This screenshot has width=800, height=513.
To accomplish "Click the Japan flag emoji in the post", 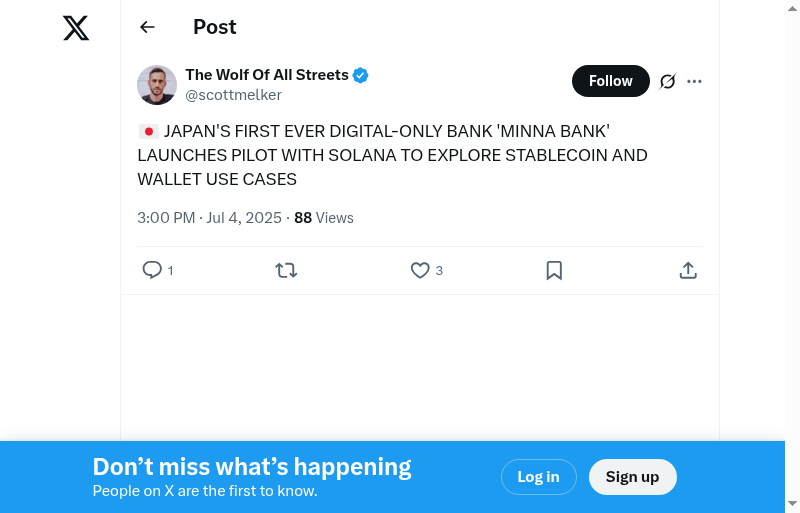I will 148,132.
